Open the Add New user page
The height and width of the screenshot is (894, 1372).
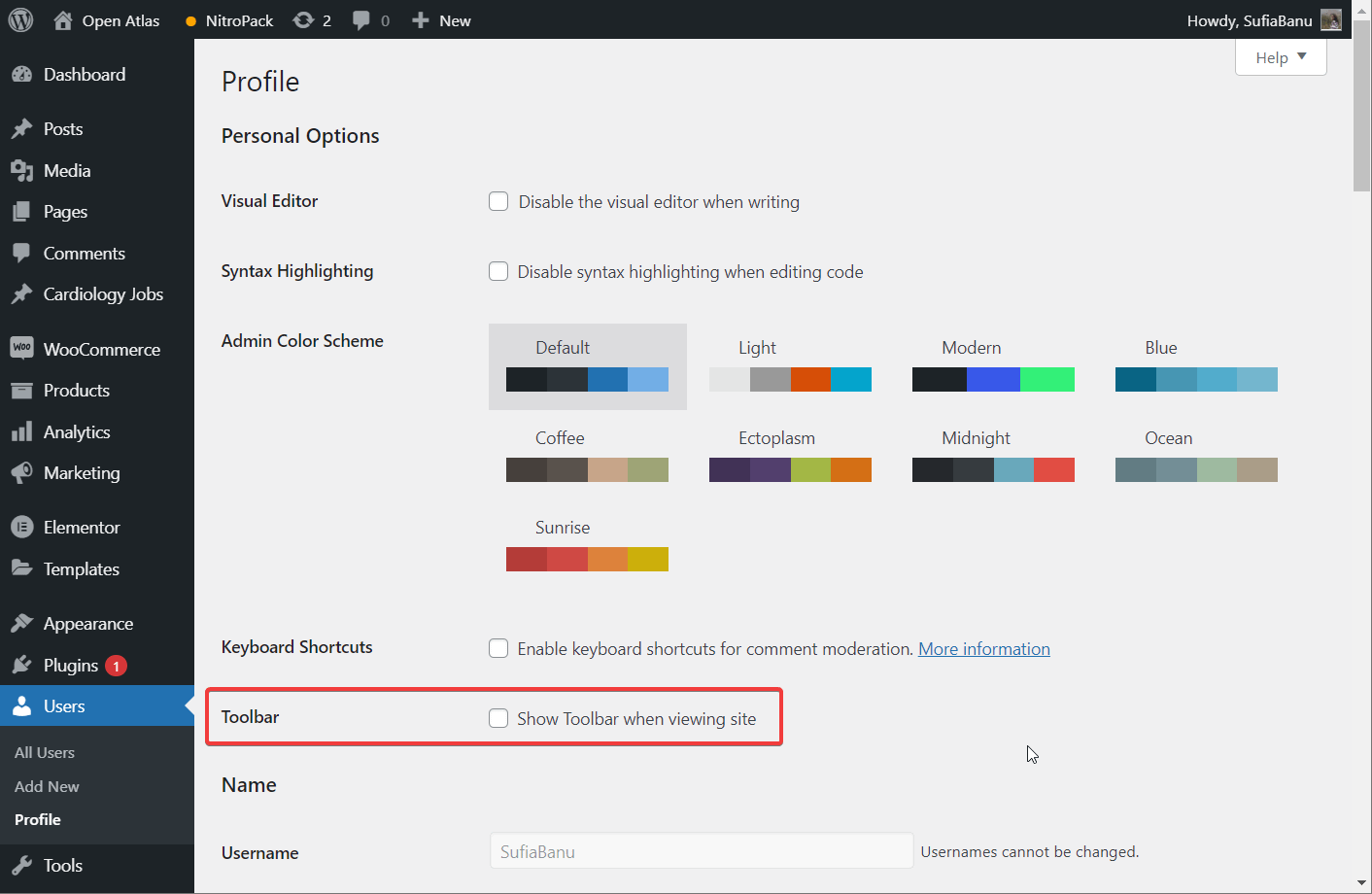coord(46,786)
